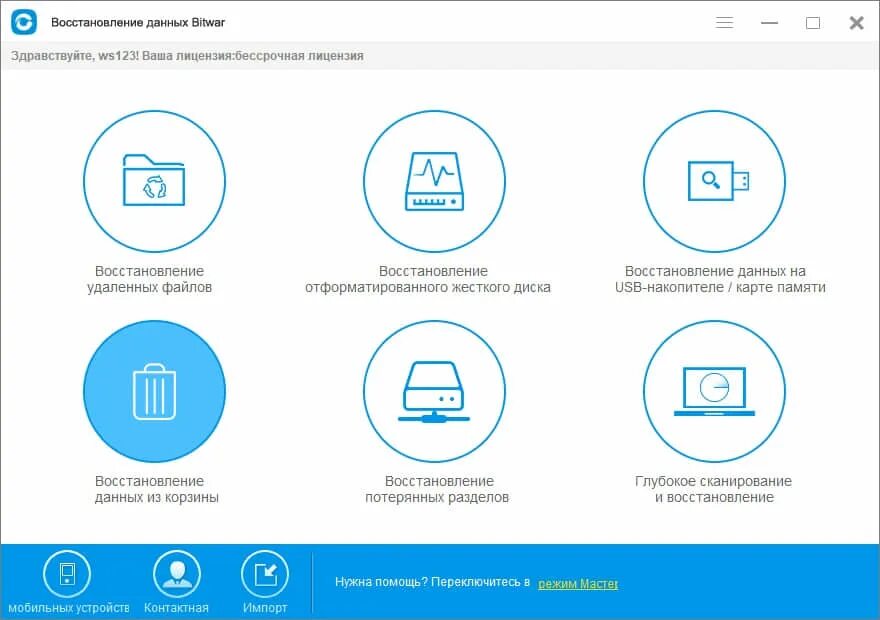Image resolution: width=880 pixels, height=620 pixels.
Task: Click label Восстановление отформатированного жесткого диска
Action: 428,279
